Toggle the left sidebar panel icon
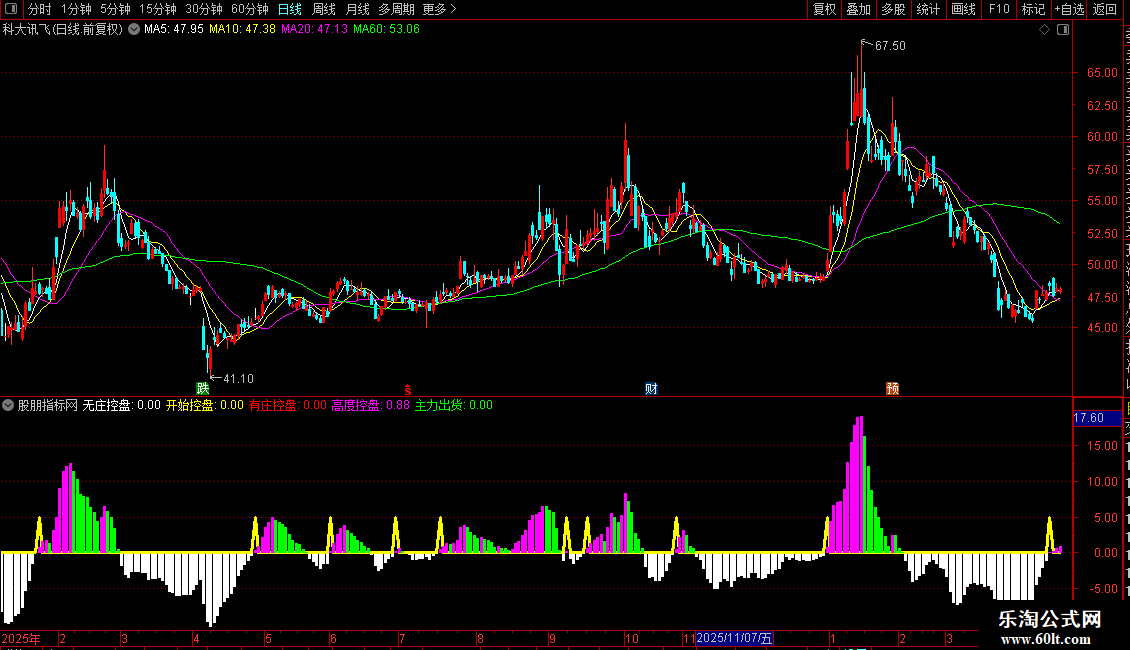Image resolution: width=1130 pixels, height=650 pixels. pos(11,9)
